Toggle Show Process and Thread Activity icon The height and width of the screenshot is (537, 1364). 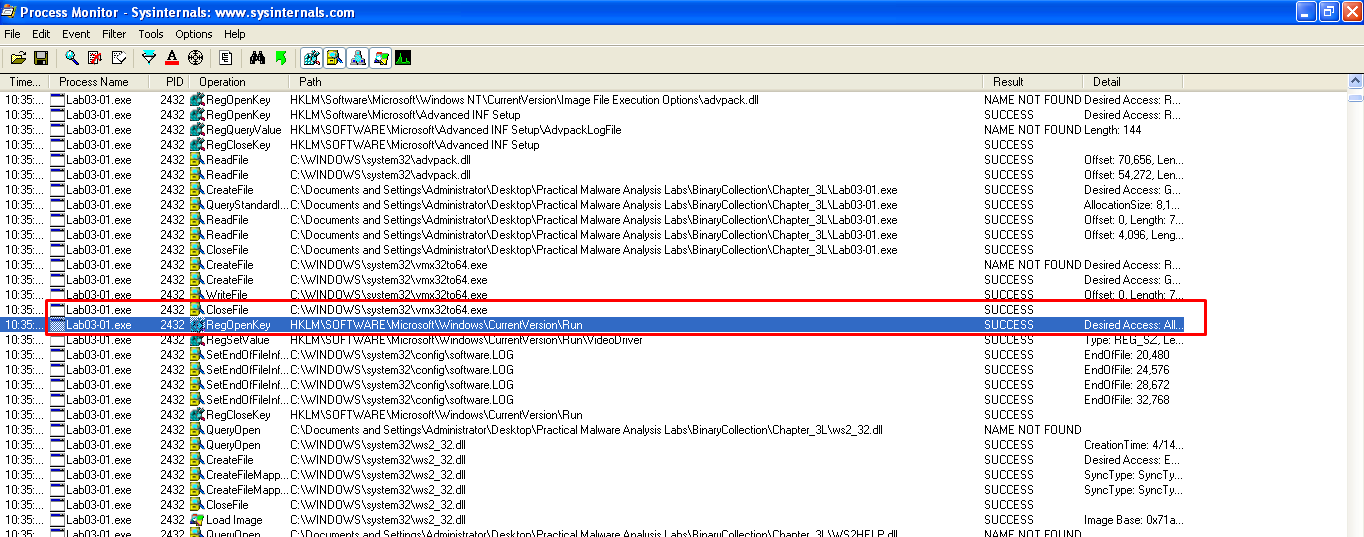[380, 58]
